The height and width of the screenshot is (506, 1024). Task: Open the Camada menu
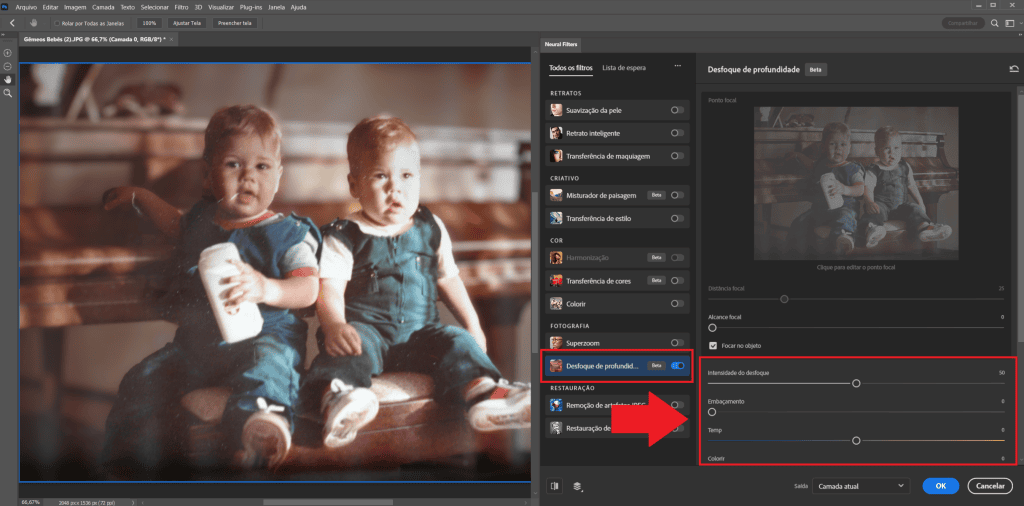[x=103, y=7]
